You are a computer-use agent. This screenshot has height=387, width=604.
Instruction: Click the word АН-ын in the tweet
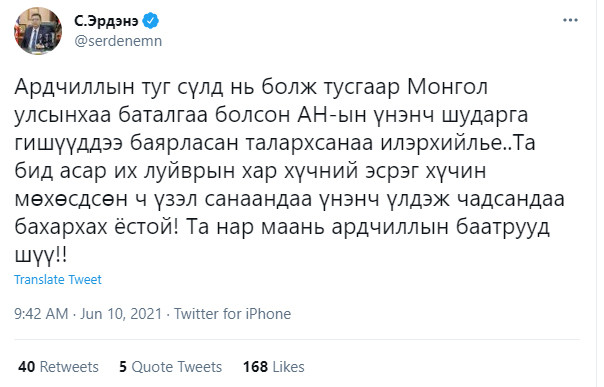(x=332, y=115)
